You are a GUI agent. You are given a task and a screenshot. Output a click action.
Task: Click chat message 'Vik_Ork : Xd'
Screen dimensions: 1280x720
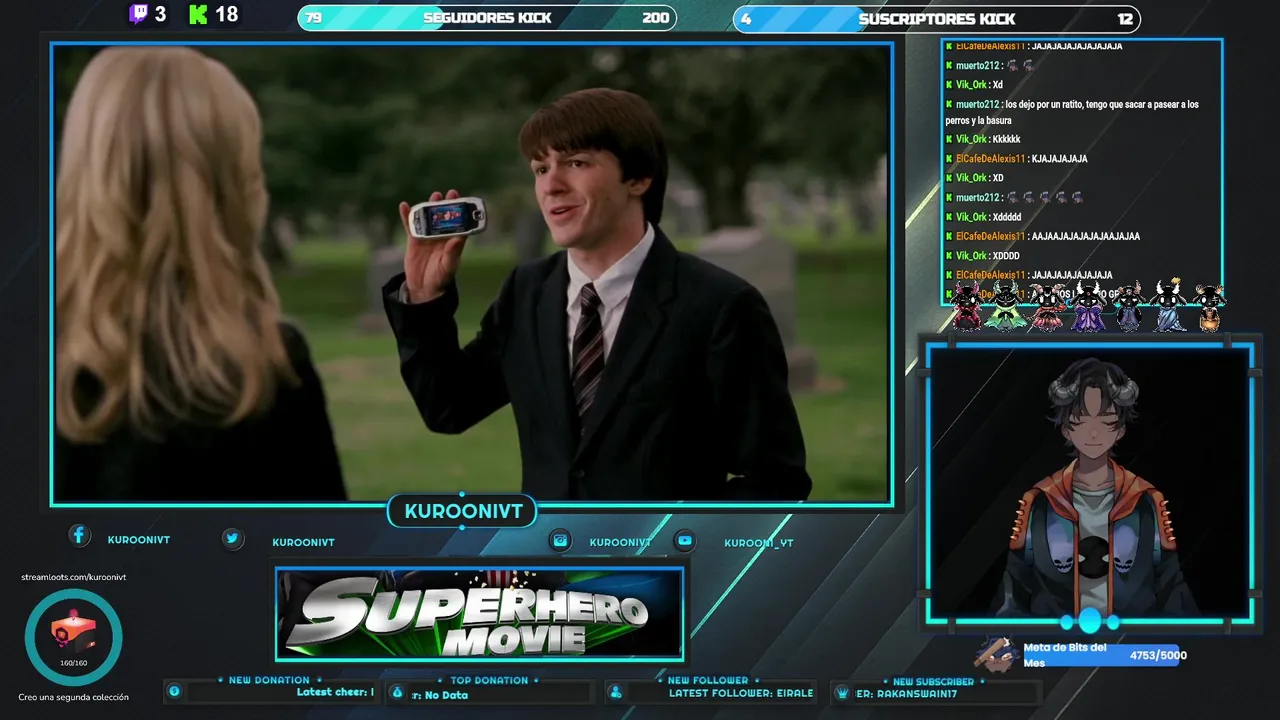click(974, 85)
